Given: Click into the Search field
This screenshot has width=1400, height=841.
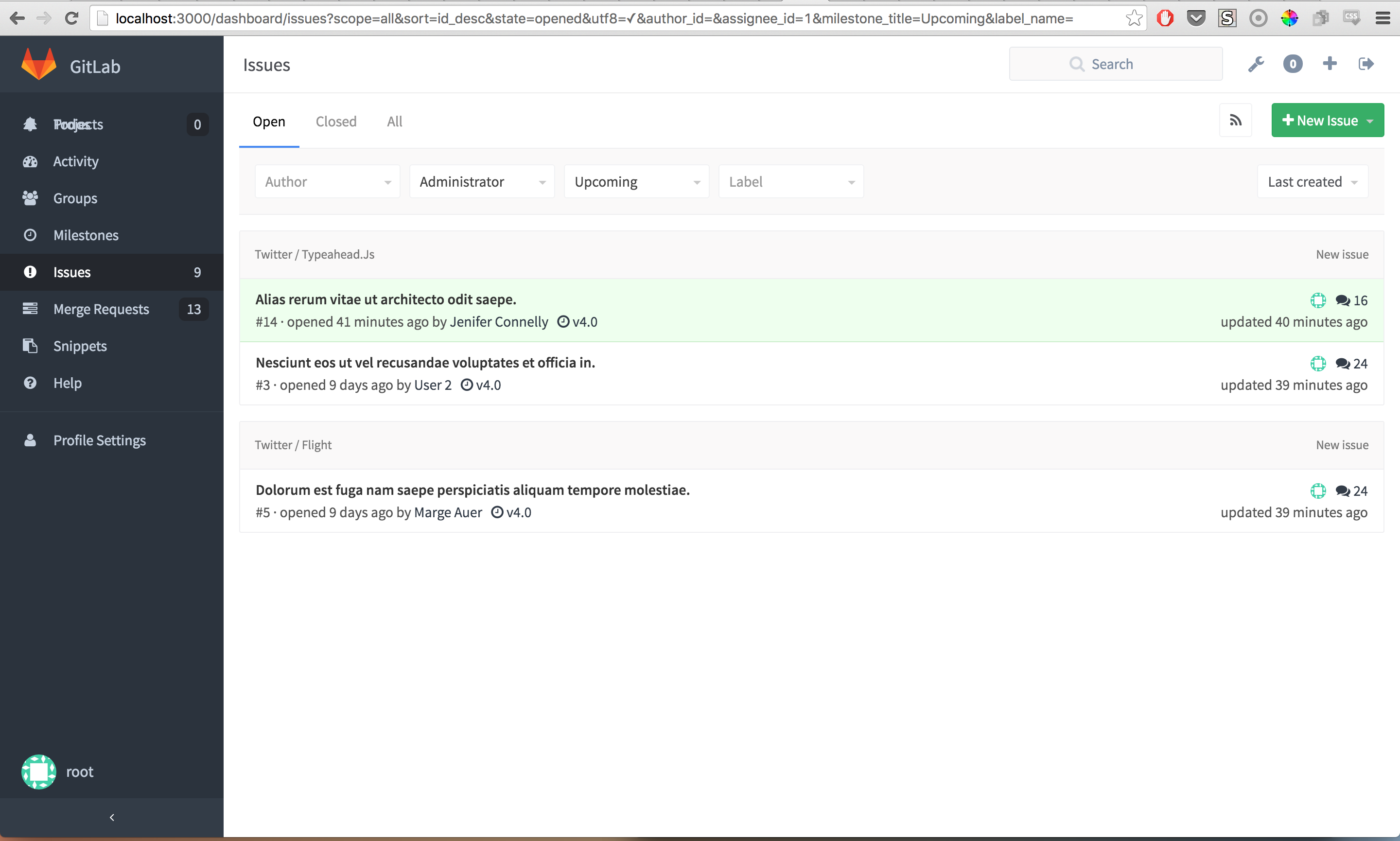Looking at the screenshot, I should (x=1115, y=64).
